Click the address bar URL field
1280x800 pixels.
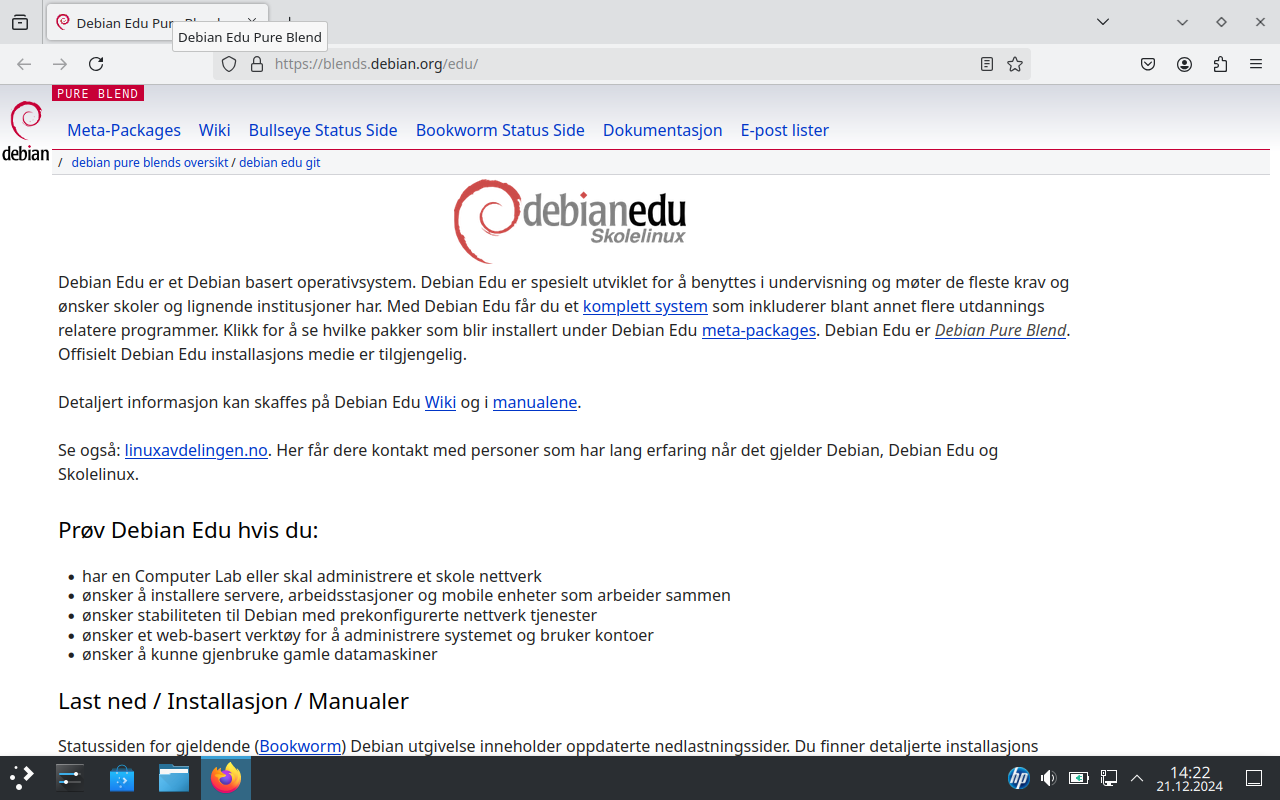600,64
